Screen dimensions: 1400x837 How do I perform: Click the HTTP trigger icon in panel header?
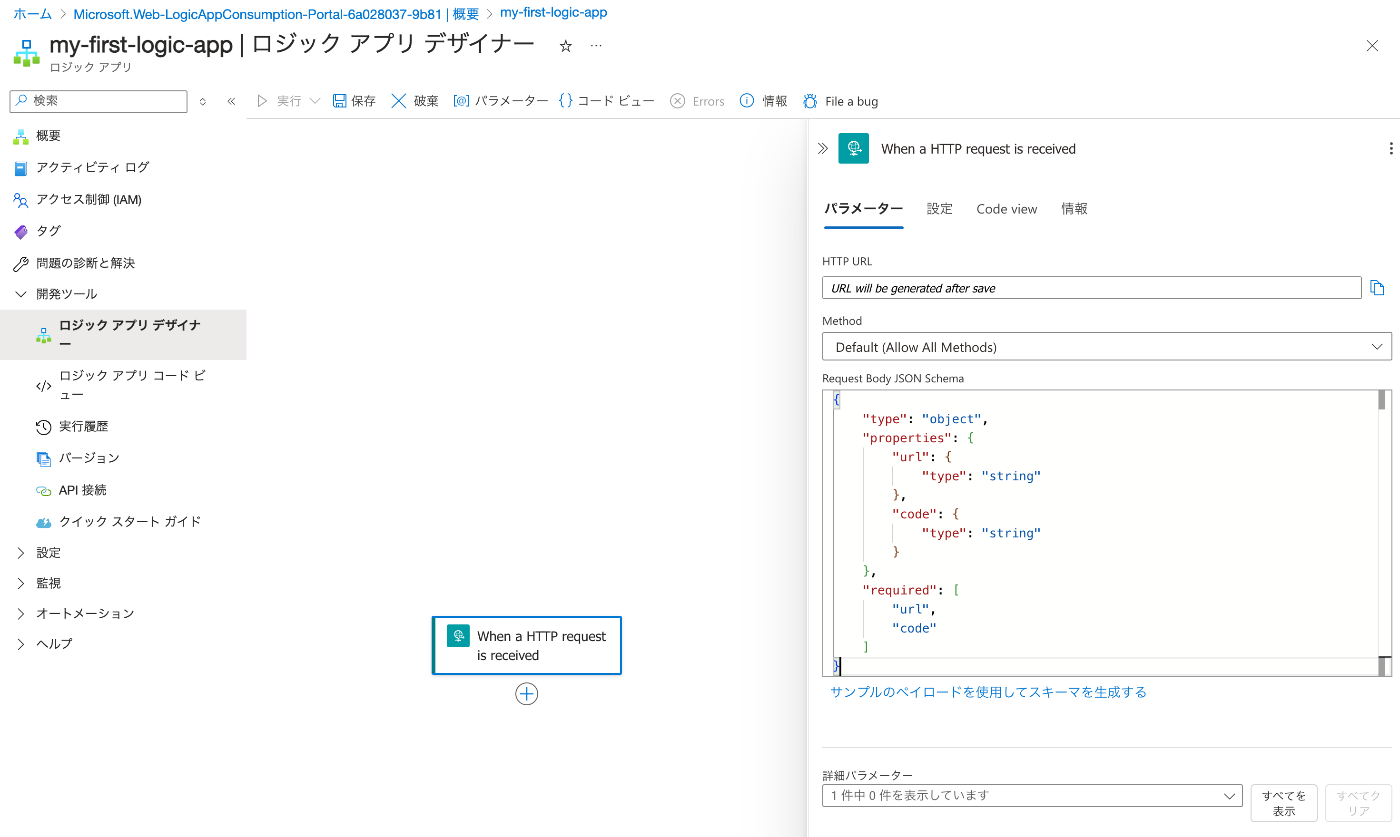[x=854, y=148]
